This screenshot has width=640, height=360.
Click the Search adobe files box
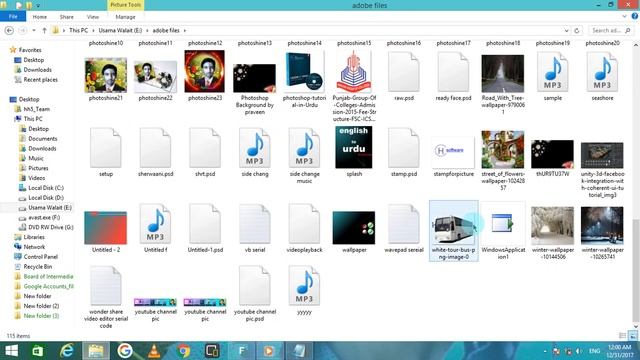[x=611, y=31]
